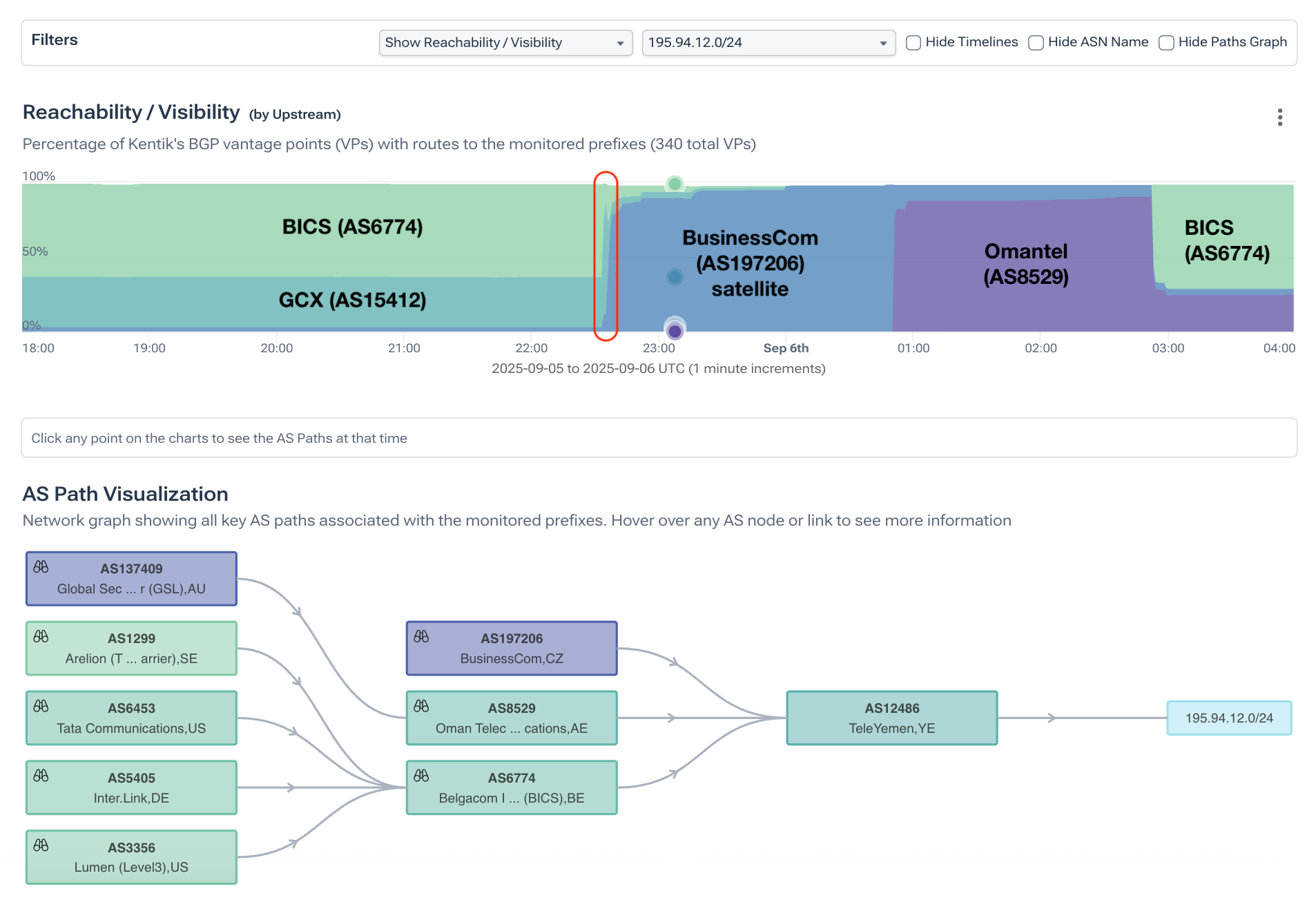
Task: Select the AS6774 Belgacom BICS node
Action: [x=512, y=788]
